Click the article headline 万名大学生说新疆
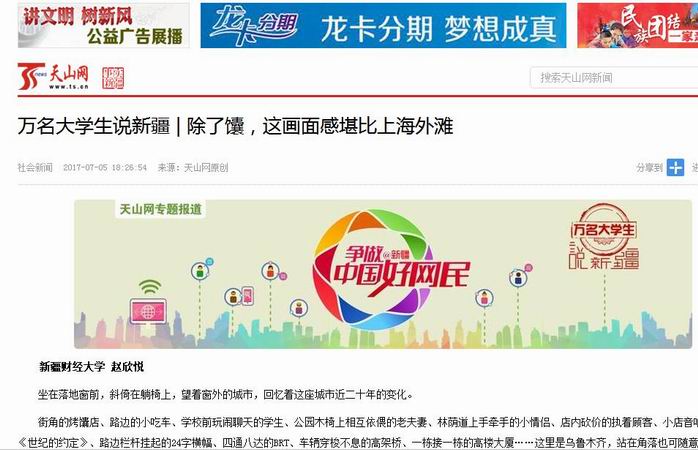698x450 pixels. point(94,126)
